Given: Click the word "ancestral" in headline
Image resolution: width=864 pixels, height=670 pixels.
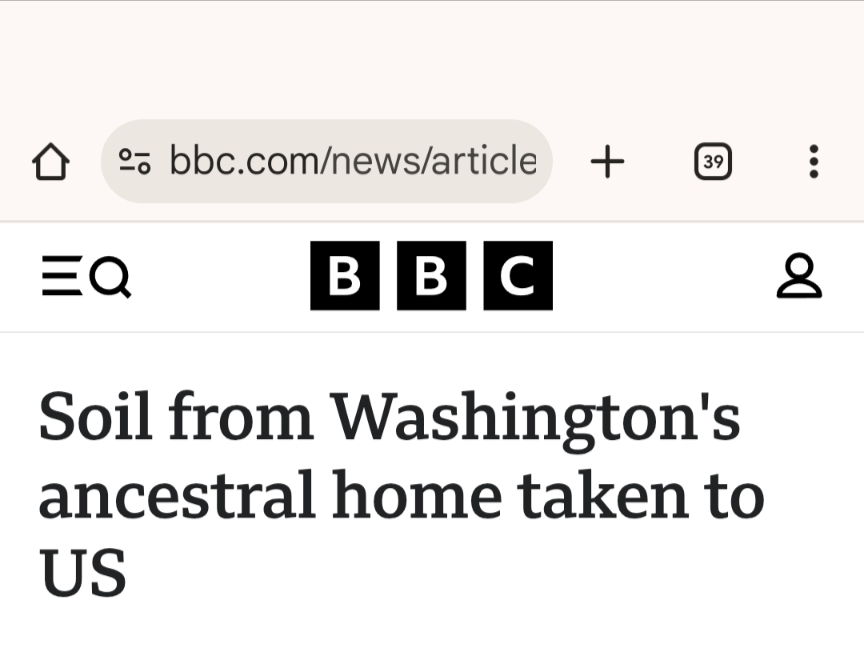Looking at the screenshot, I should tap(176, 495).
